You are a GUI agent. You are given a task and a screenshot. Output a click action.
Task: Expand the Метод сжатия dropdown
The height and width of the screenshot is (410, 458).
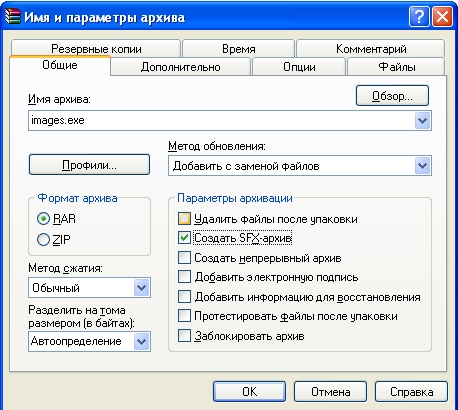142,287
